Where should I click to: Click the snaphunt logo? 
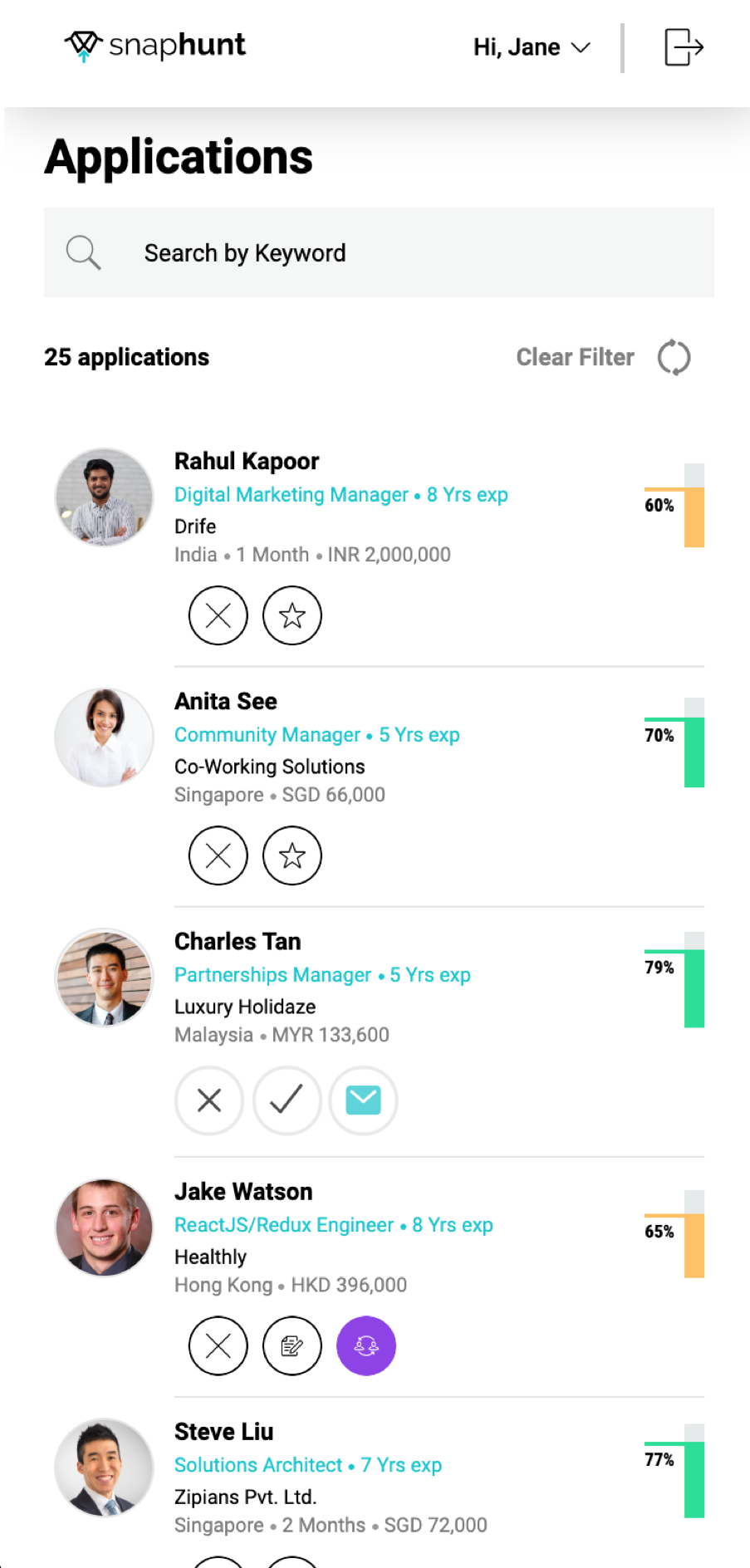point(155,46)
